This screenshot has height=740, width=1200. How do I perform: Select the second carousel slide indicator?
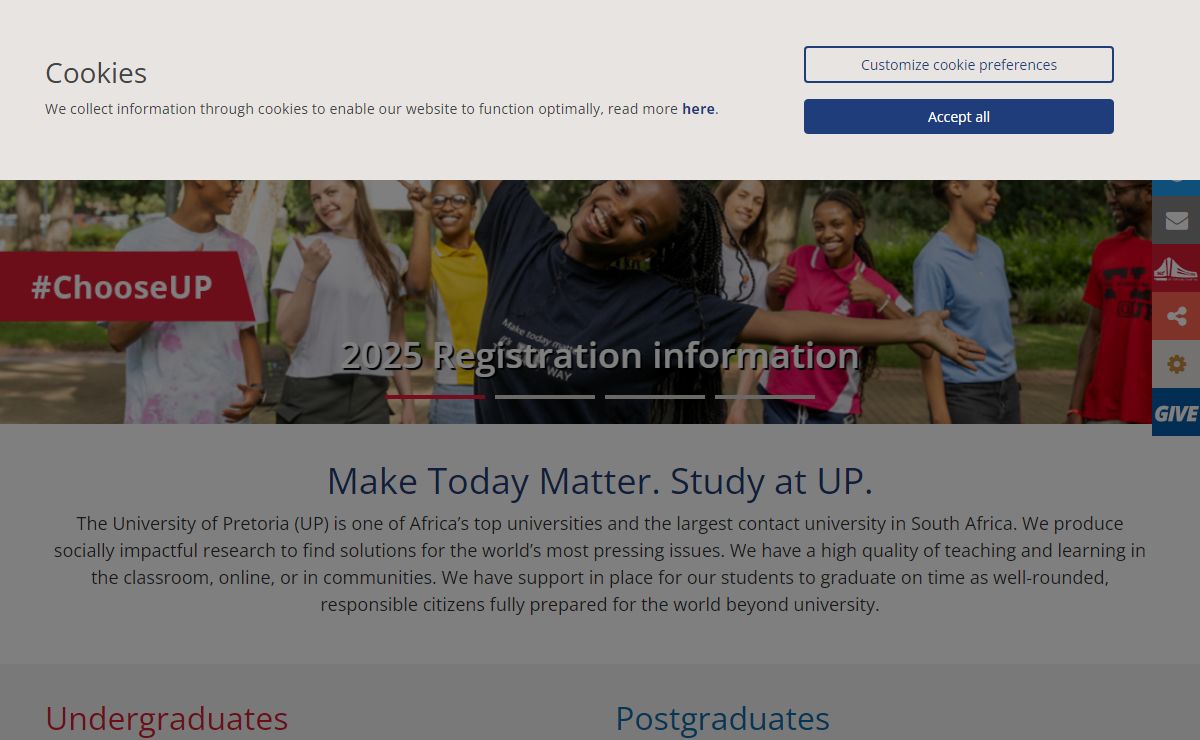pyautogui.click(x=545, y=397)
